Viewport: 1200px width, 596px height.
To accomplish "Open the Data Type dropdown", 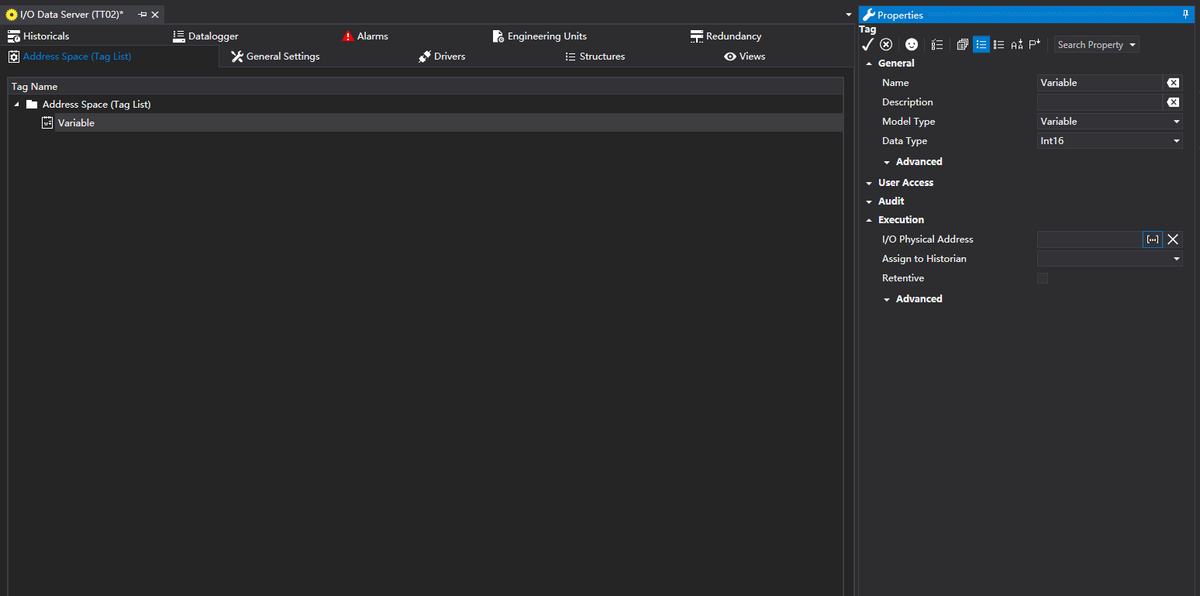I will 1176,141.
